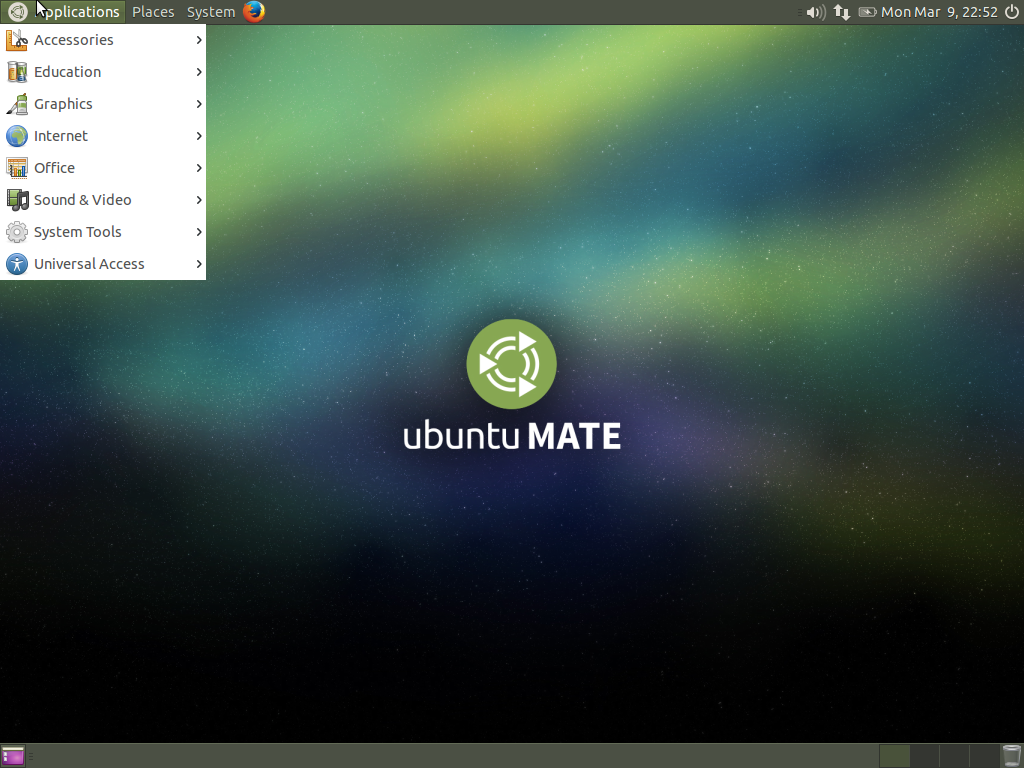Screen dimensions: 1024x768
Task: Switch to the first workspace
Action: [895, 756]
